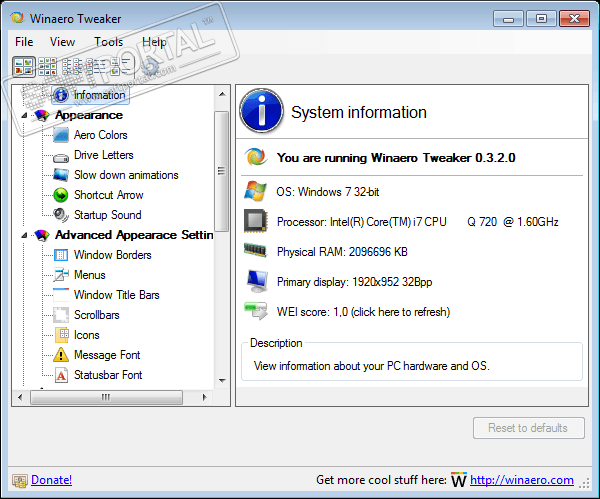Click tree horizontal scrollbar right arrow
The image size is (600, 499).
point(204,397)
